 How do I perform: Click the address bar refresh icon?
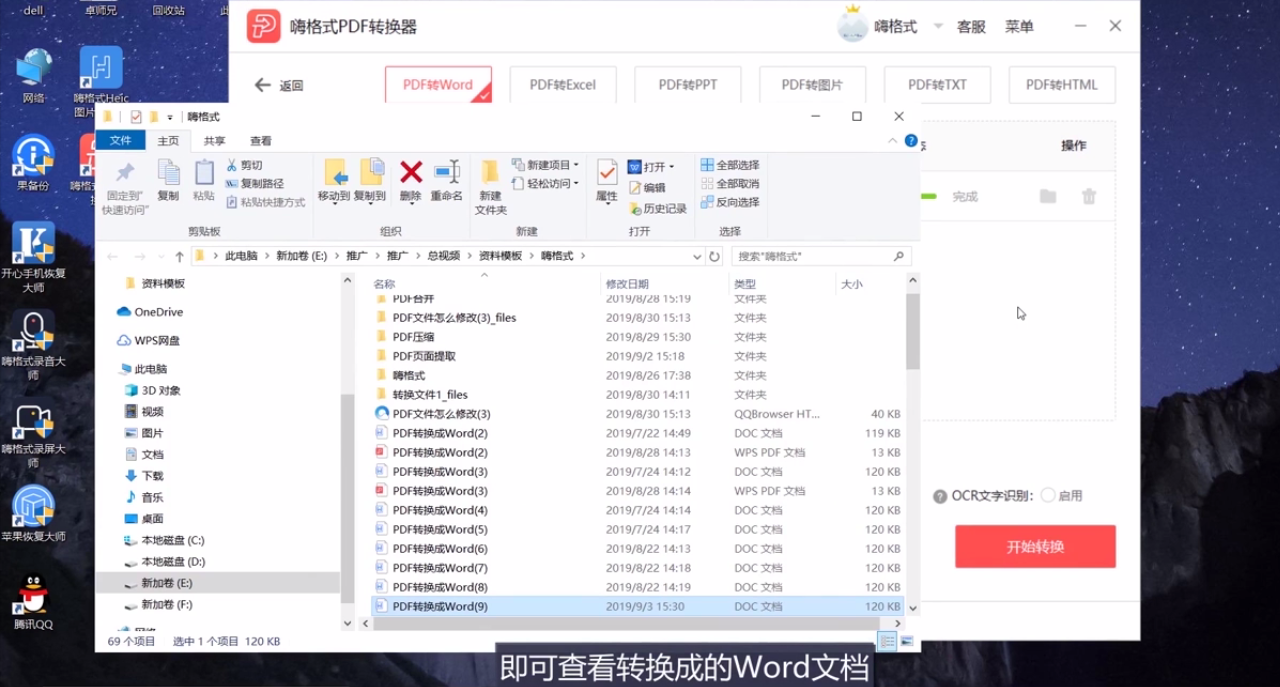pyautogui.click(x=714, y=256)
